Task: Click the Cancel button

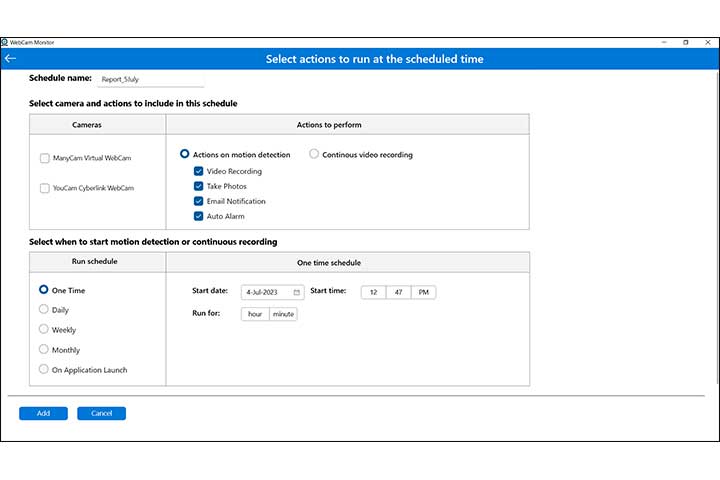Action: pyautogui.click(x=101, y=413)
